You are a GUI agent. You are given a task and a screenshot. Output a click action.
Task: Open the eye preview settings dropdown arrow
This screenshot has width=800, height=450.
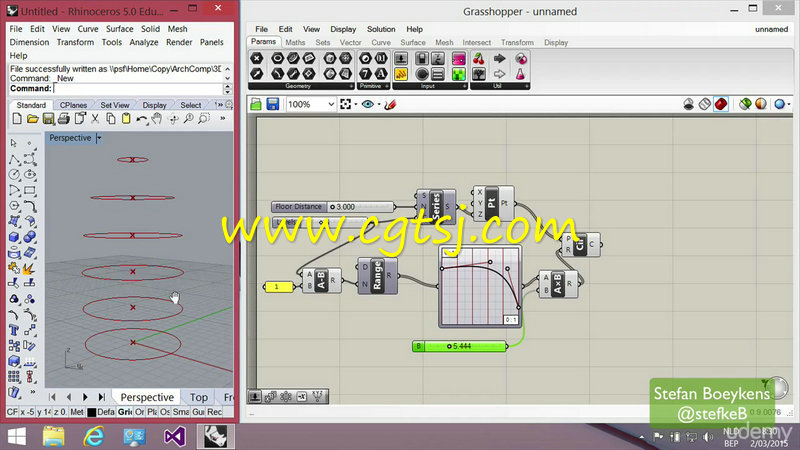(x=379, y=105)
